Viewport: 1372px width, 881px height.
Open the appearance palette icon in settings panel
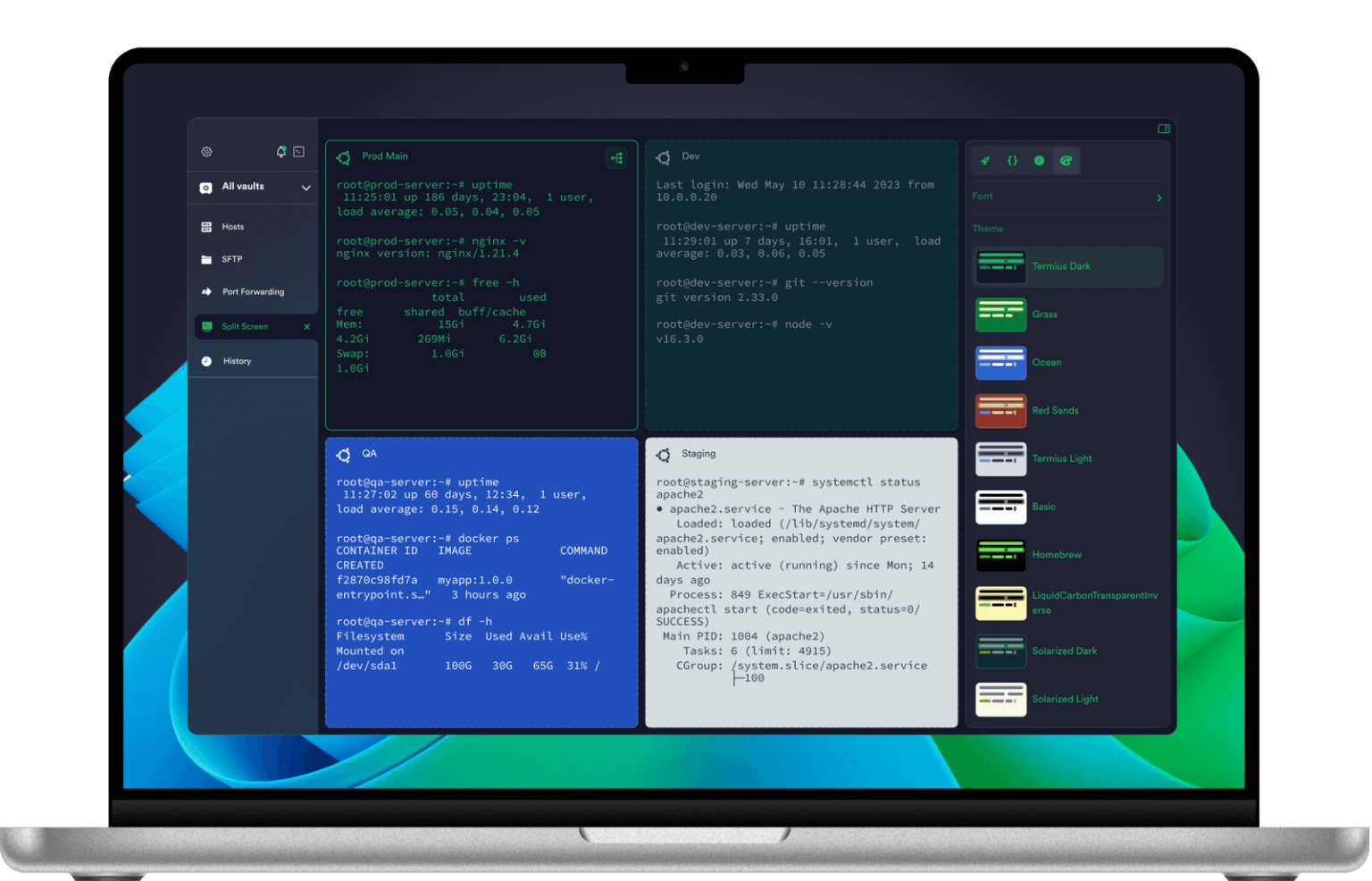(1067, 161)
